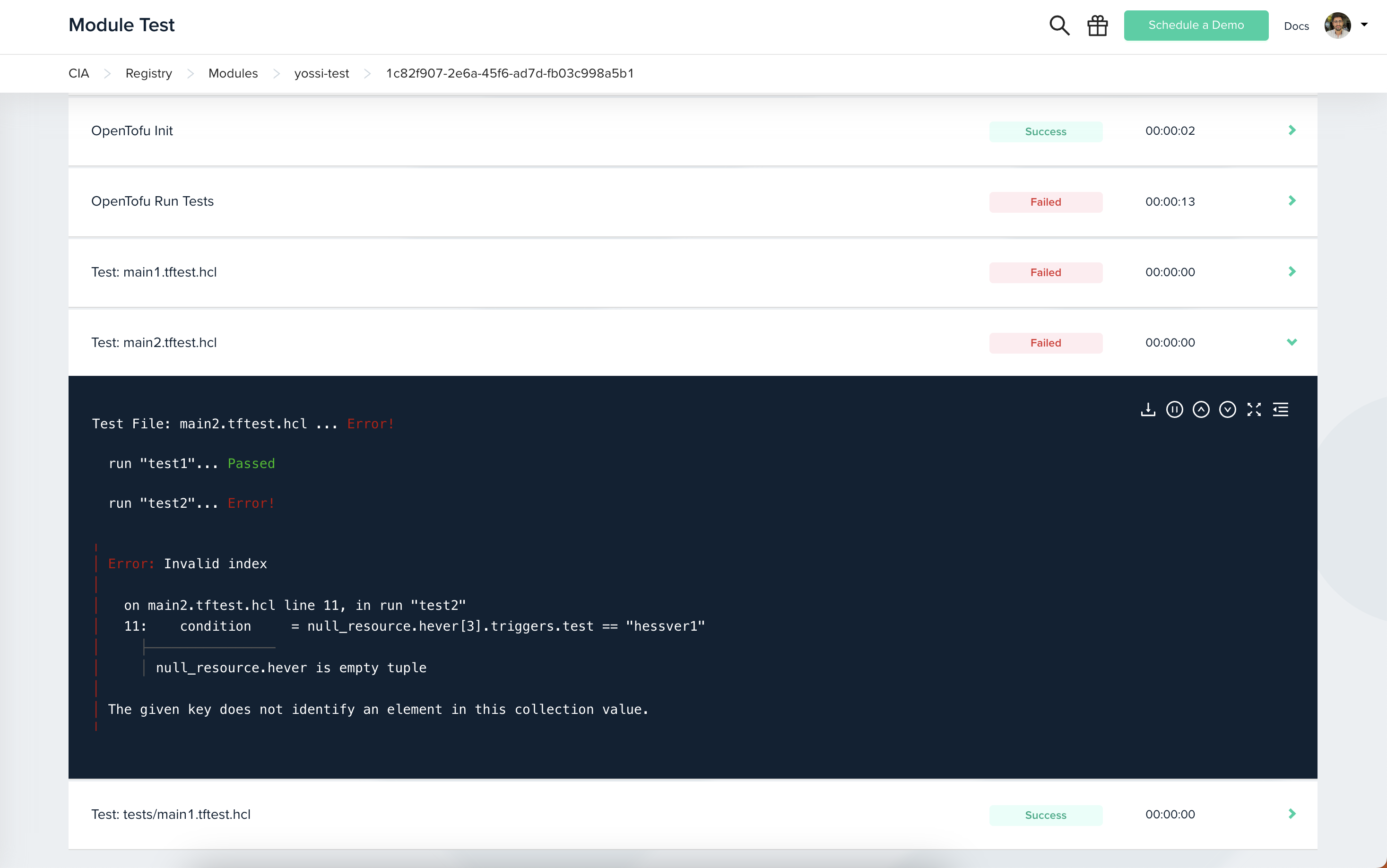1387x868 pixels.
Task: Navigate to Modules breadcrumb
Action: pos(233,73)
